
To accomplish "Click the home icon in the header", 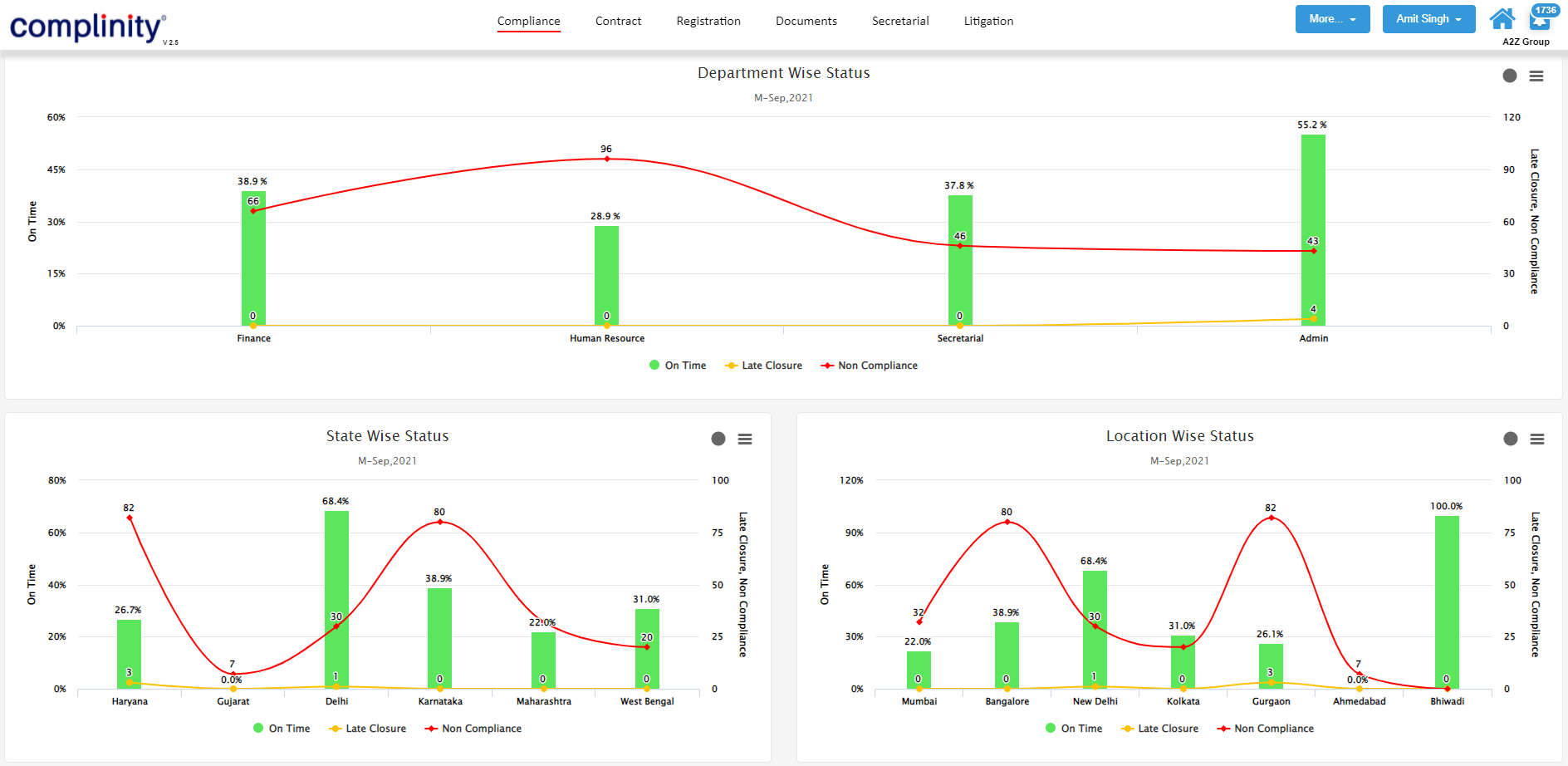I will [1502, 18].
